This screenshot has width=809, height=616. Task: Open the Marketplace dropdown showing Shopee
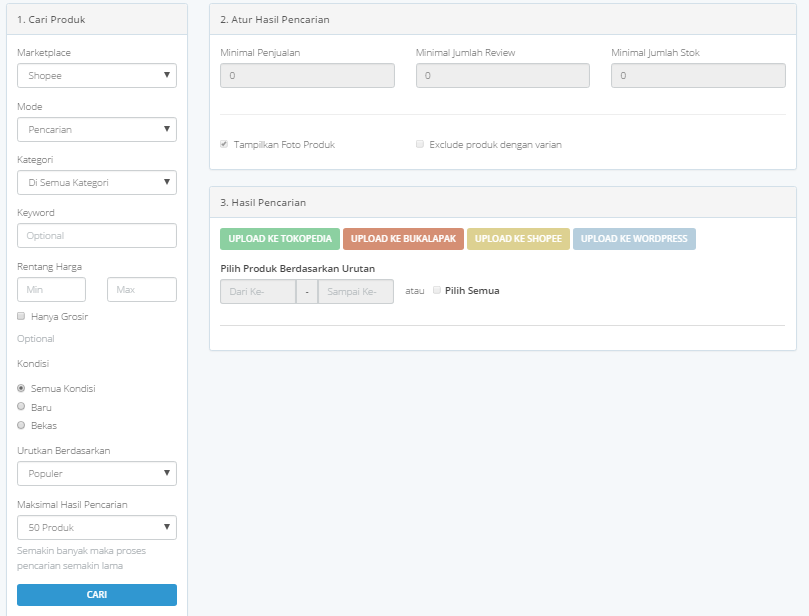click(x=97, y=75)
